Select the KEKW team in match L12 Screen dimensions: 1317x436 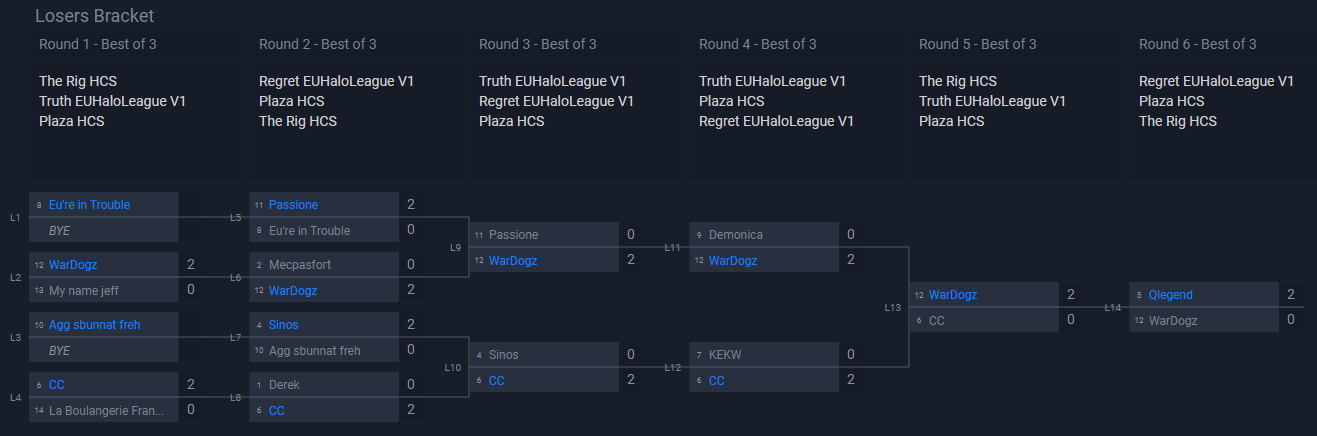[x=727, y=355]
